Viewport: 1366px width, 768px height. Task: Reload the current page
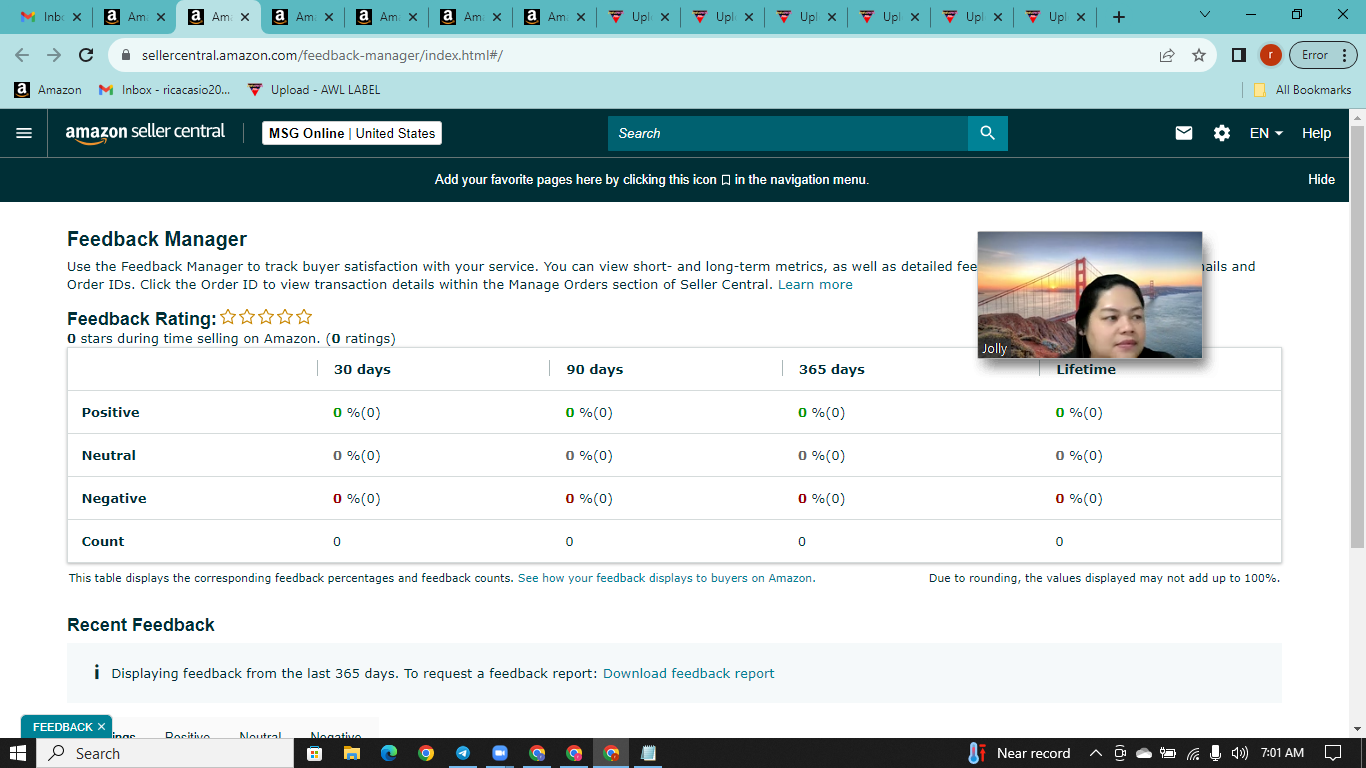click(x=86, y=55)
